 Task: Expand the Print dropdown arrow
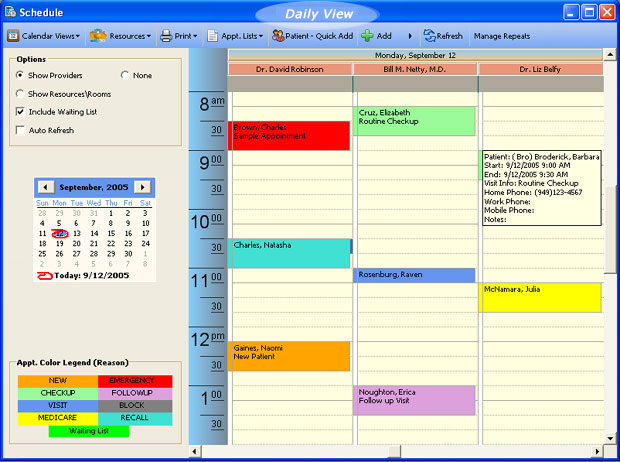(x=195, y=36)
